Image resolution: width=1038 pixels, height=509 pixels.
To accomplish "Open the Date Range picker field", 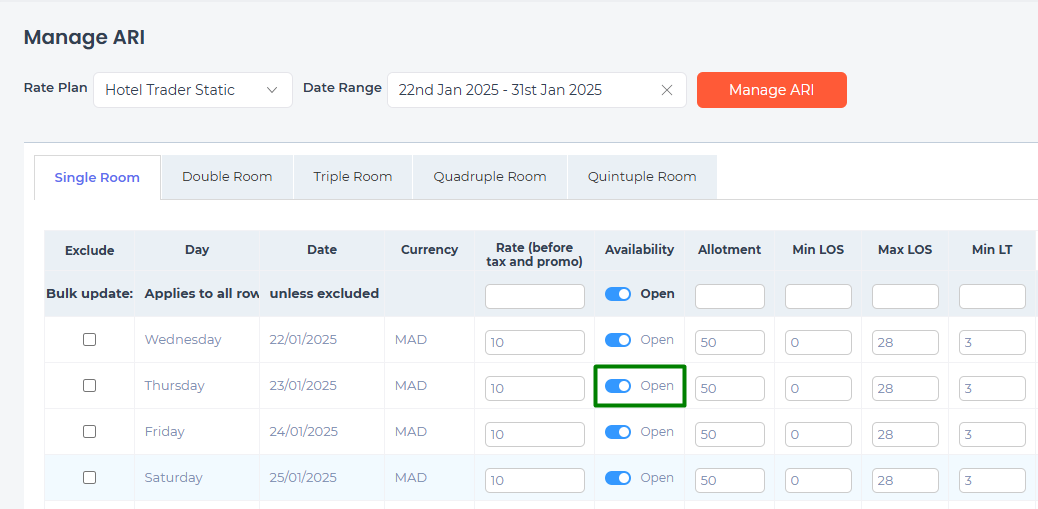I will pyautogui.click(x=520, y=90).
